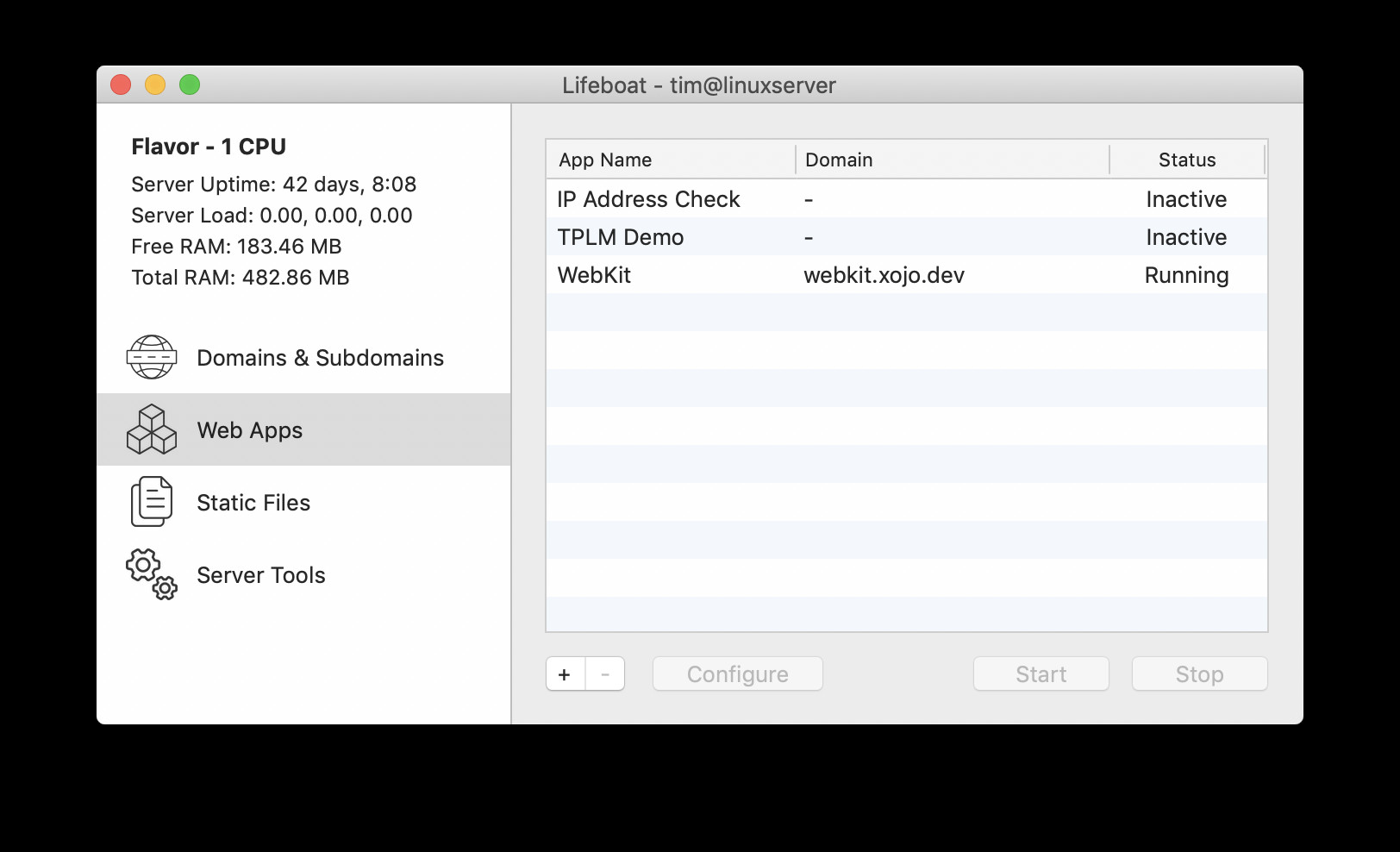
Task: Sort by the App Name column header
Action: point(671,160)
